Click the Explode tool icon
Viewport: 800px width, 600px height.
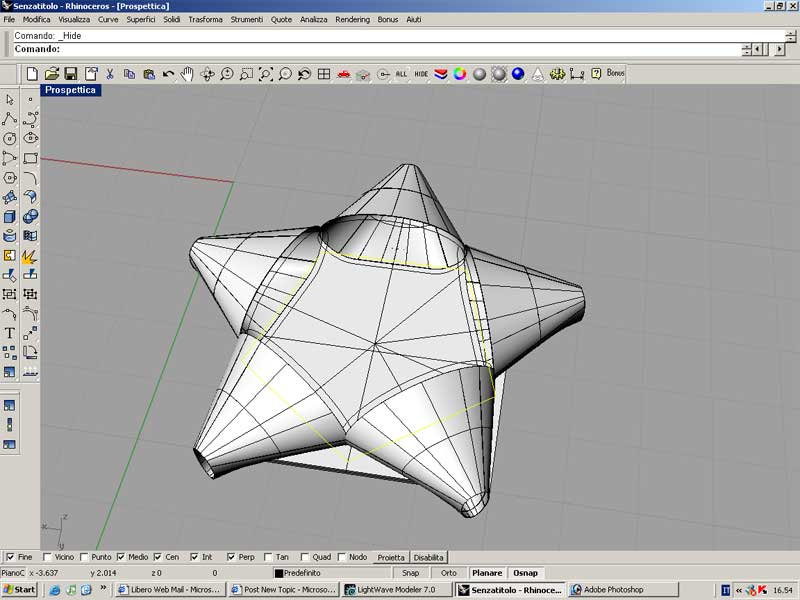[x=30, y=255]
